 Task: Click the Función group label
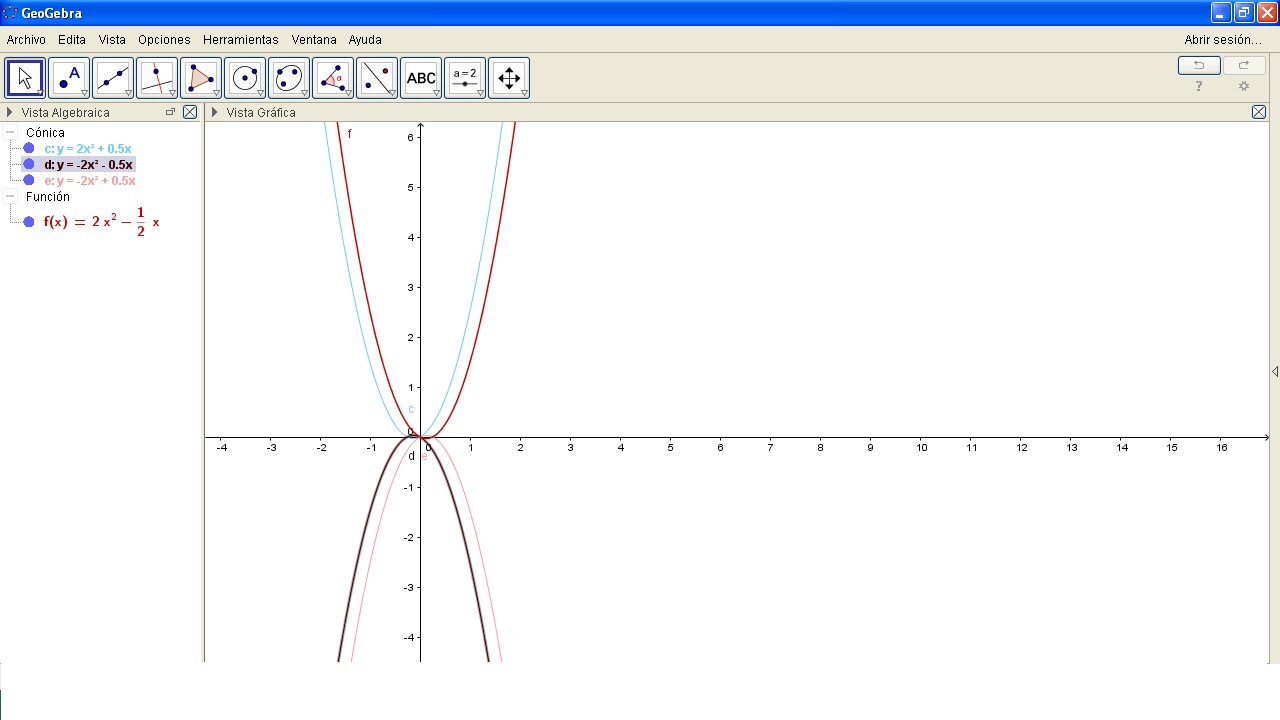pos(48,196)
